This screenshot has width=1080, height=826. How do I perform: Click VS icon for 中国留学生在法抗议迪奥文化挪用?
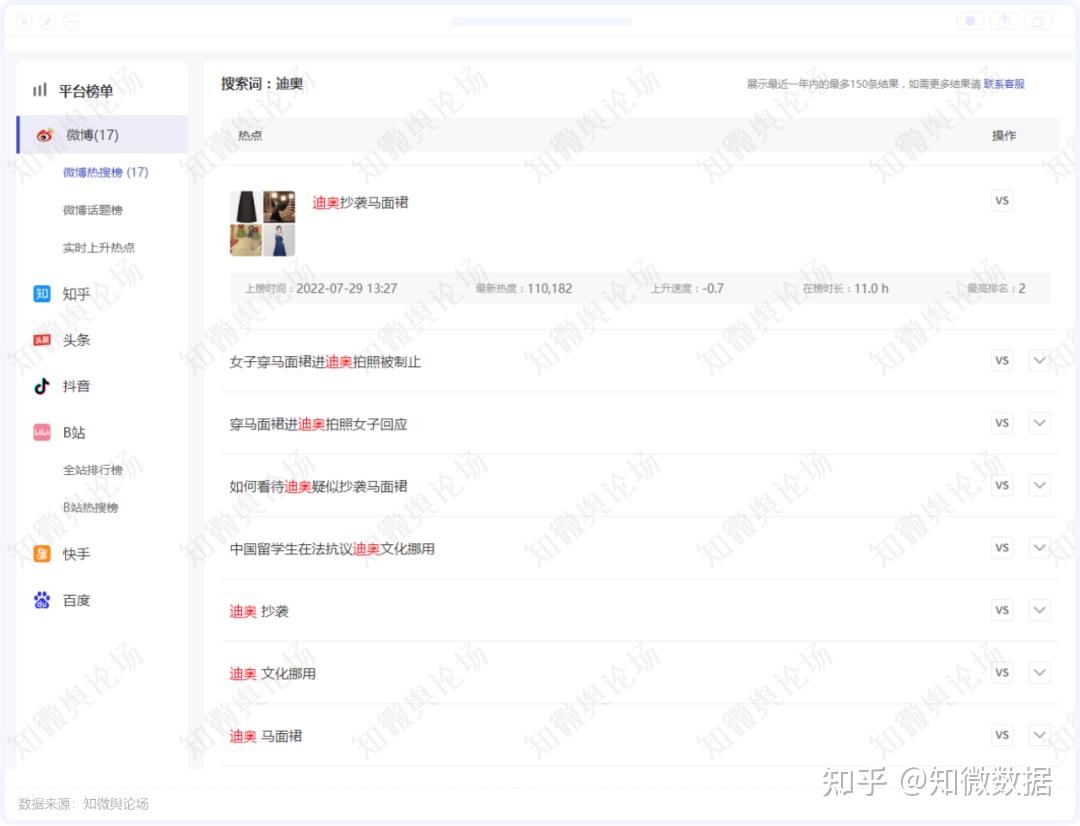pos(1002,548)
